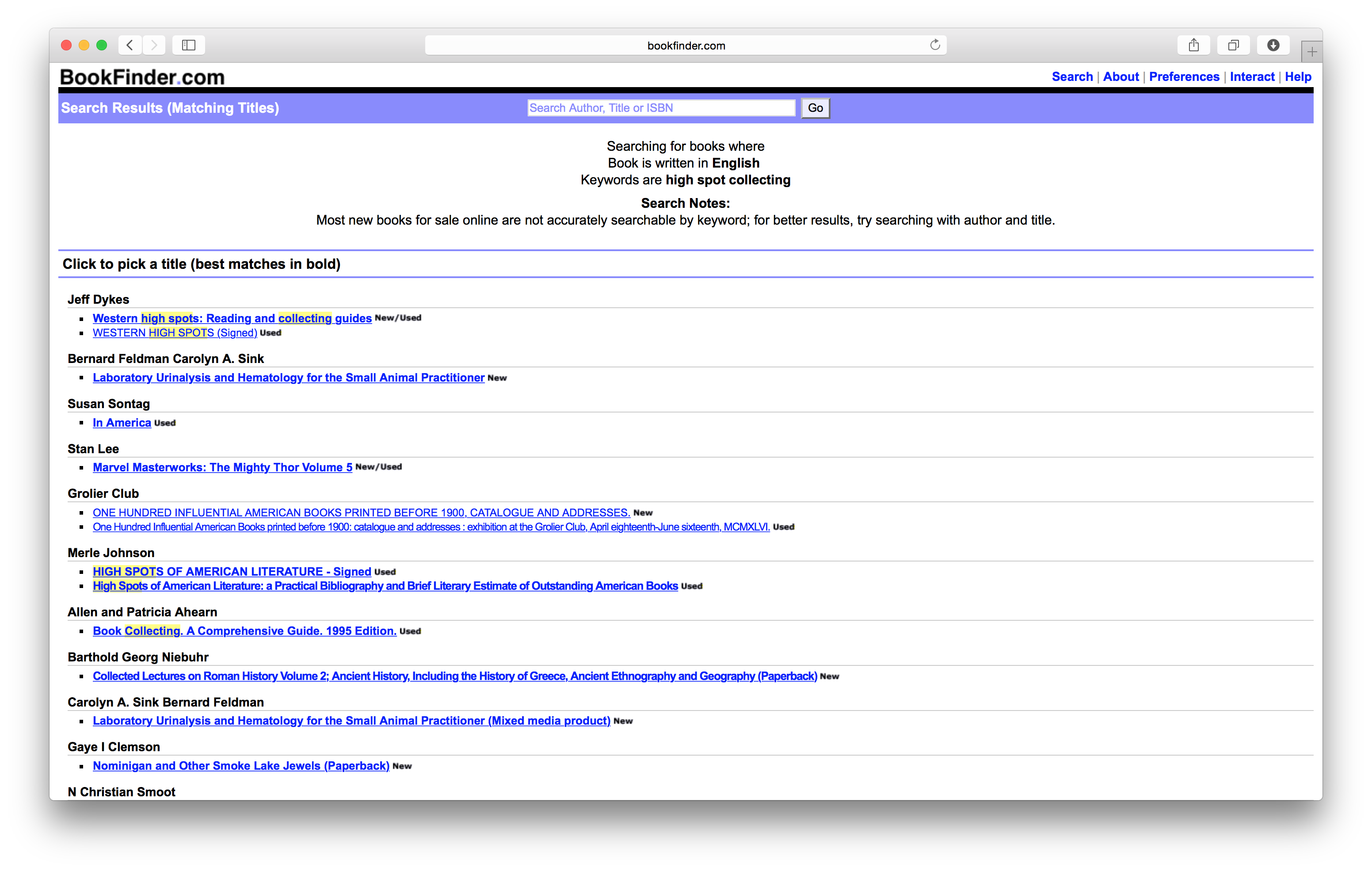
Task: Open Susan Sontag's In America link
Action: point(122,422)
